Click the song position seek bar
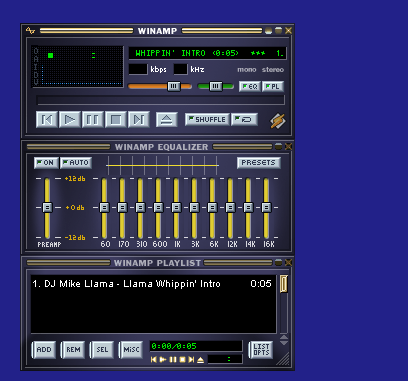 pyautogui.click(x=160, y=100)
